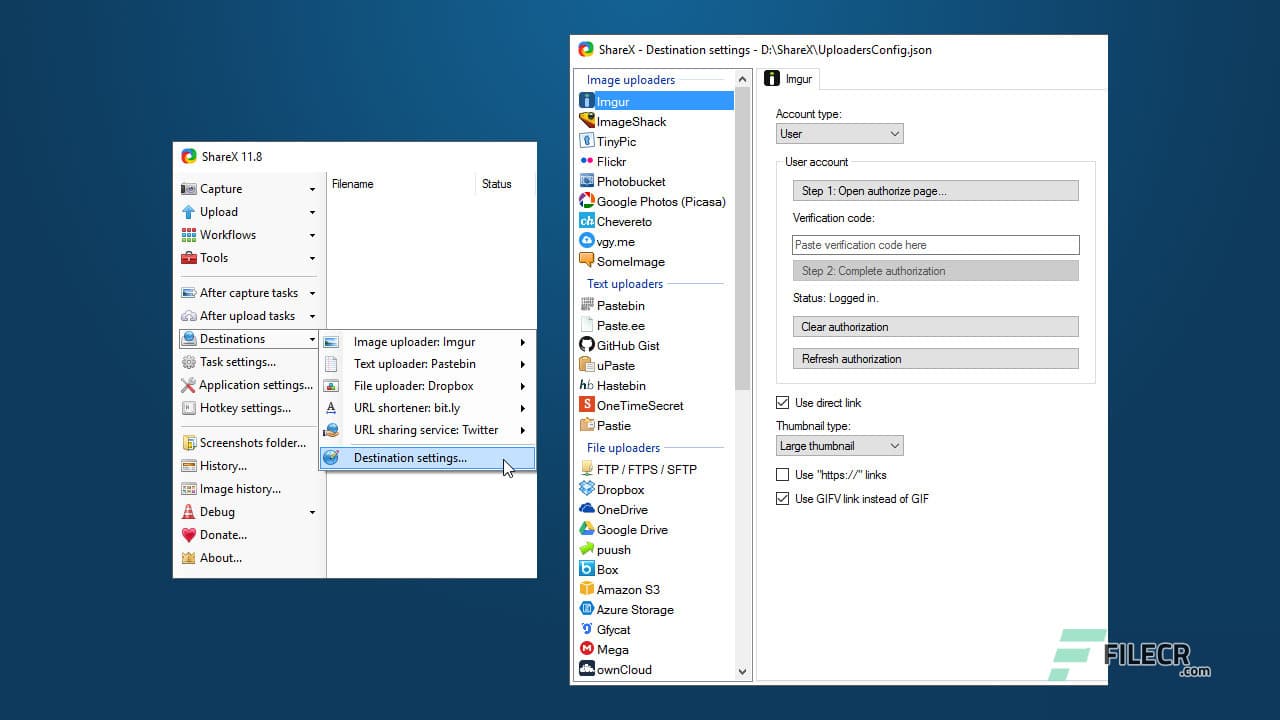Switch to the Imgur tab

(789, 78)
